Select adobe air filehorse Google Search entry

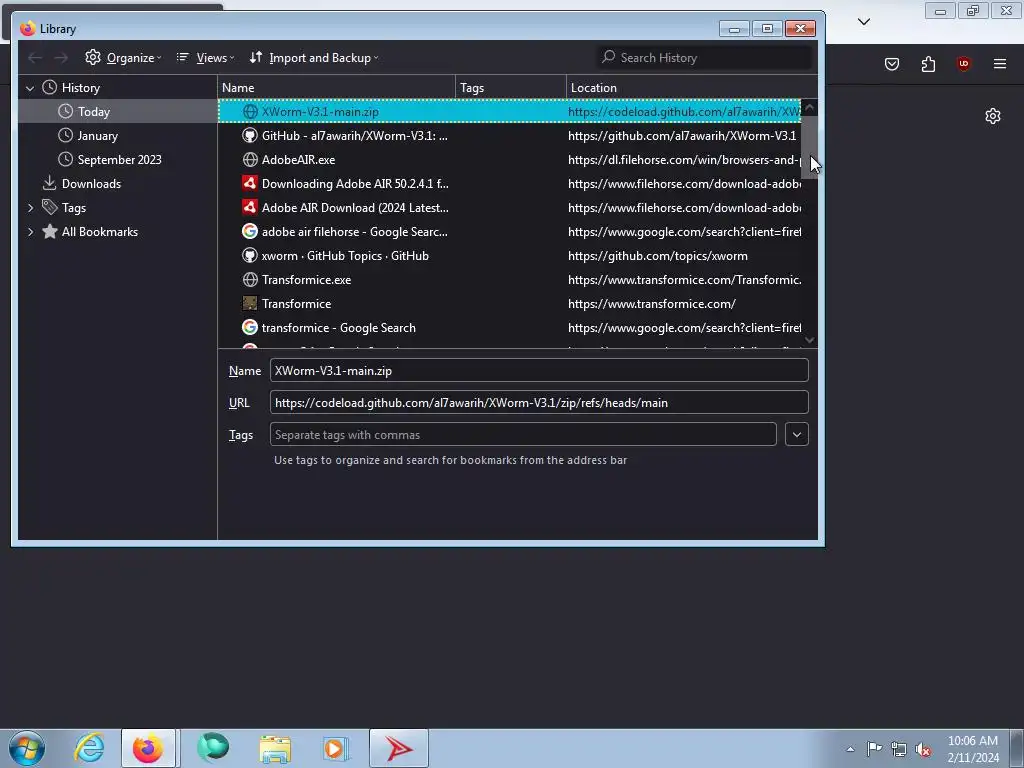click(509, 232)
